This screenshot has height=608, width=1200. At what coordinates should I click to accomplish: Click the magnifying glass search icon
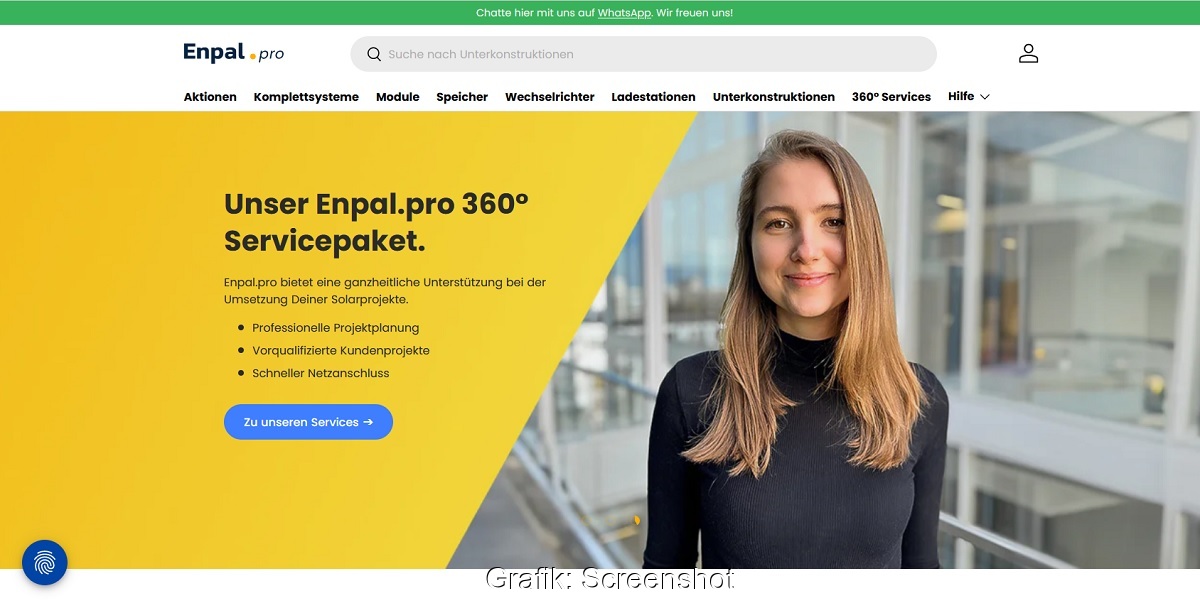click(x=374, y=54)
